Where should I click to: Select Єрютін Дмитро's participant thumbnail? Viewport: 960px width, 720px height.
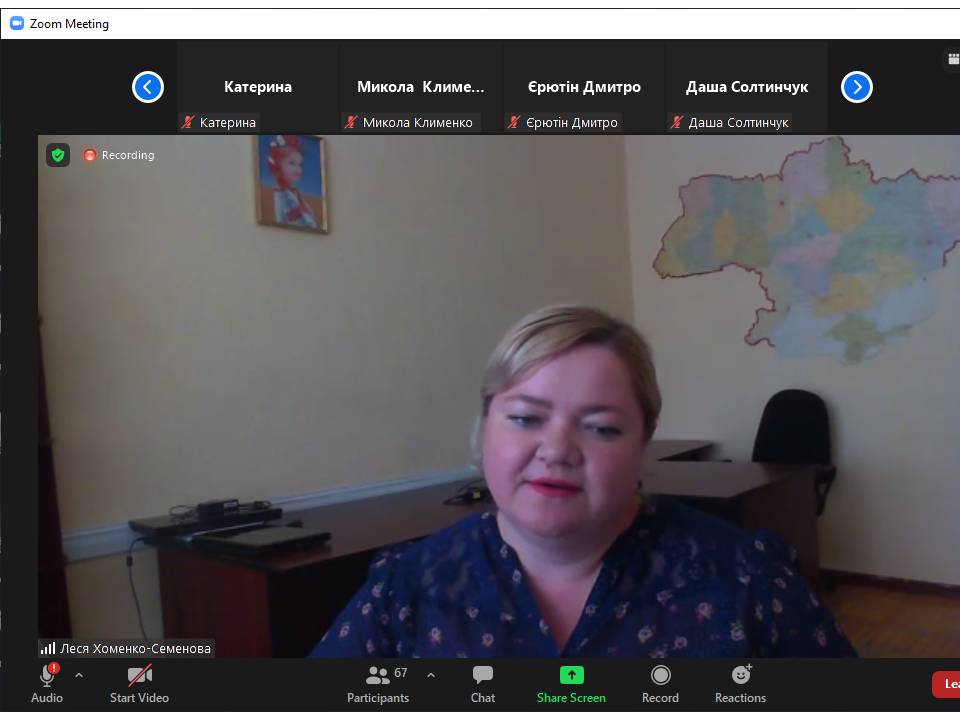584,88
